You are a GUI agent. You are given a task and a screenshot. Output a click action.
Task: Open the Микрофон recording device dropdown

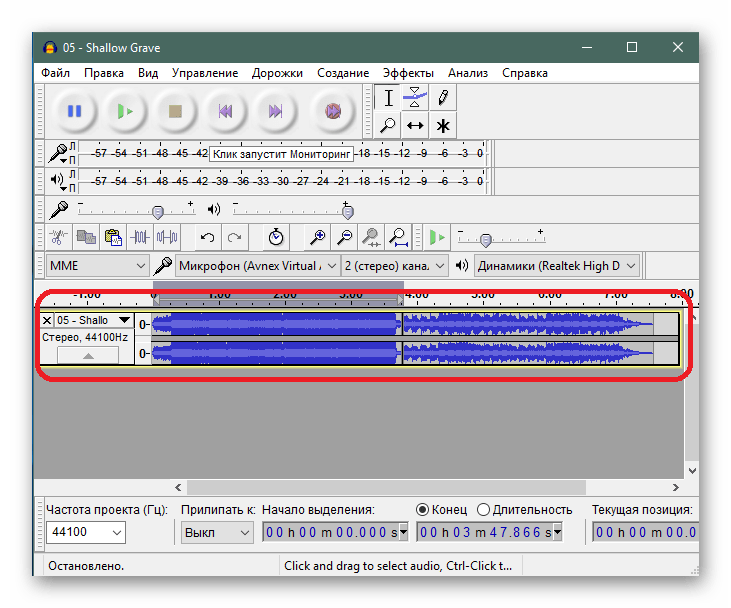258,266
